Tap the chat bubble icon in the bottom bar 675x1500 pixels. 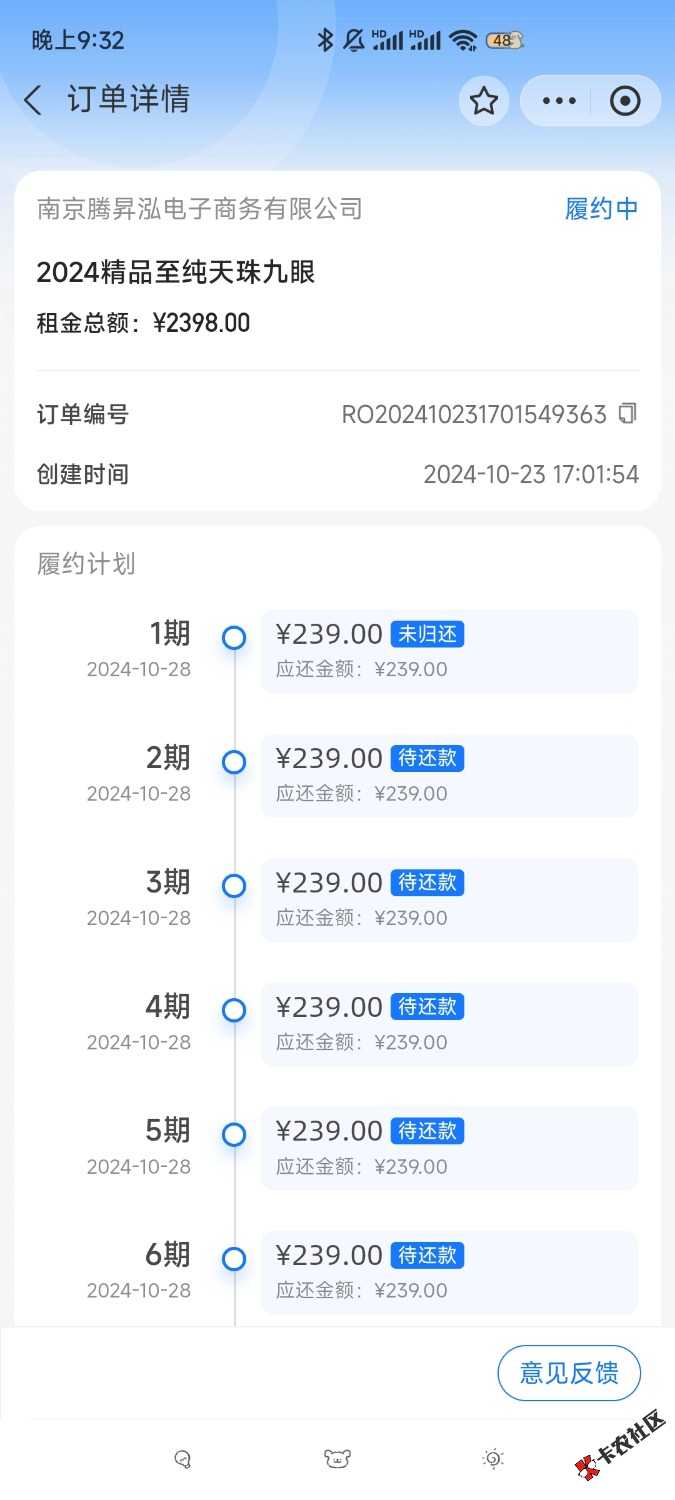(182, 1459)
